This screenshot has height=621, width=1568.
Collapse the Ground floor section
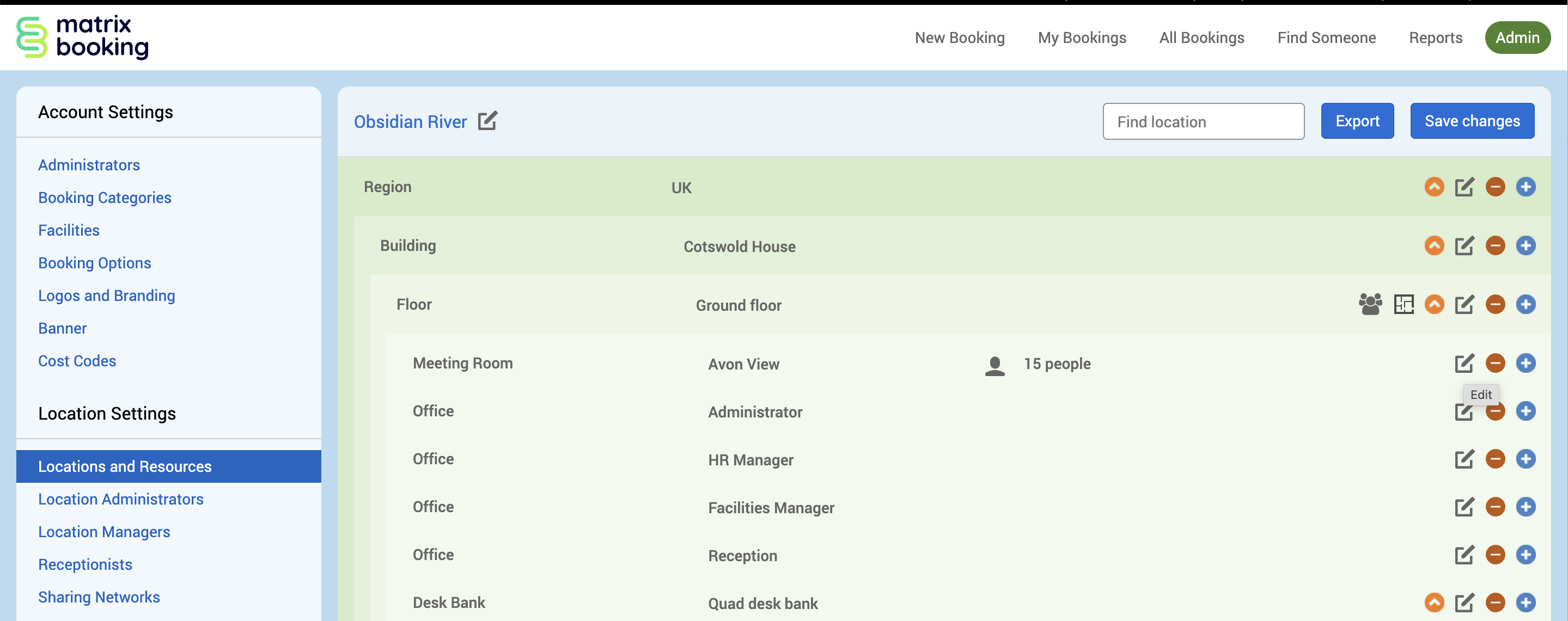click(x=1434, y=304)
